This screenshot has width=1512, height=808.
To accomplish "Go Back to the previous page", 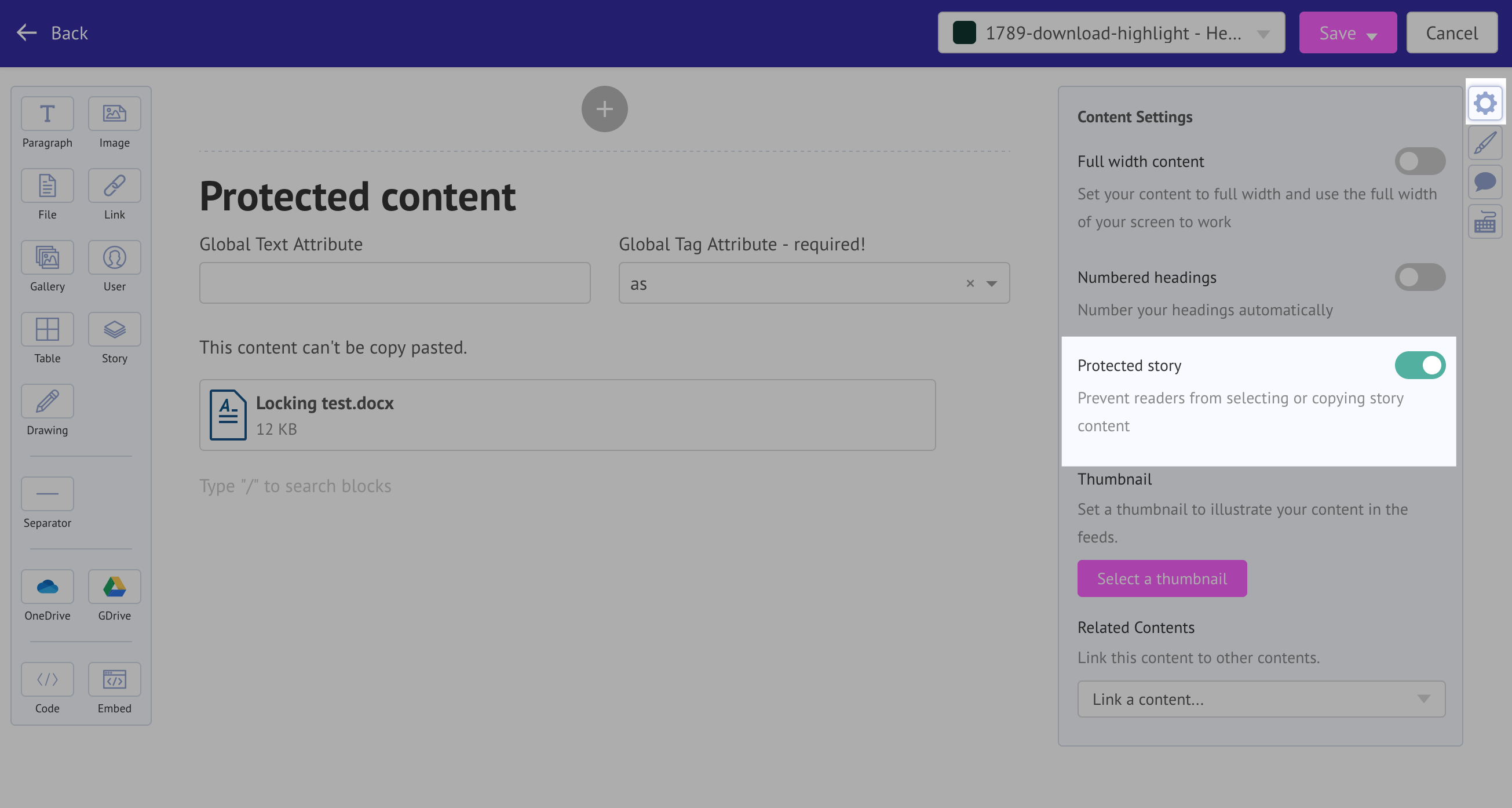I will (x=52, y=33).
